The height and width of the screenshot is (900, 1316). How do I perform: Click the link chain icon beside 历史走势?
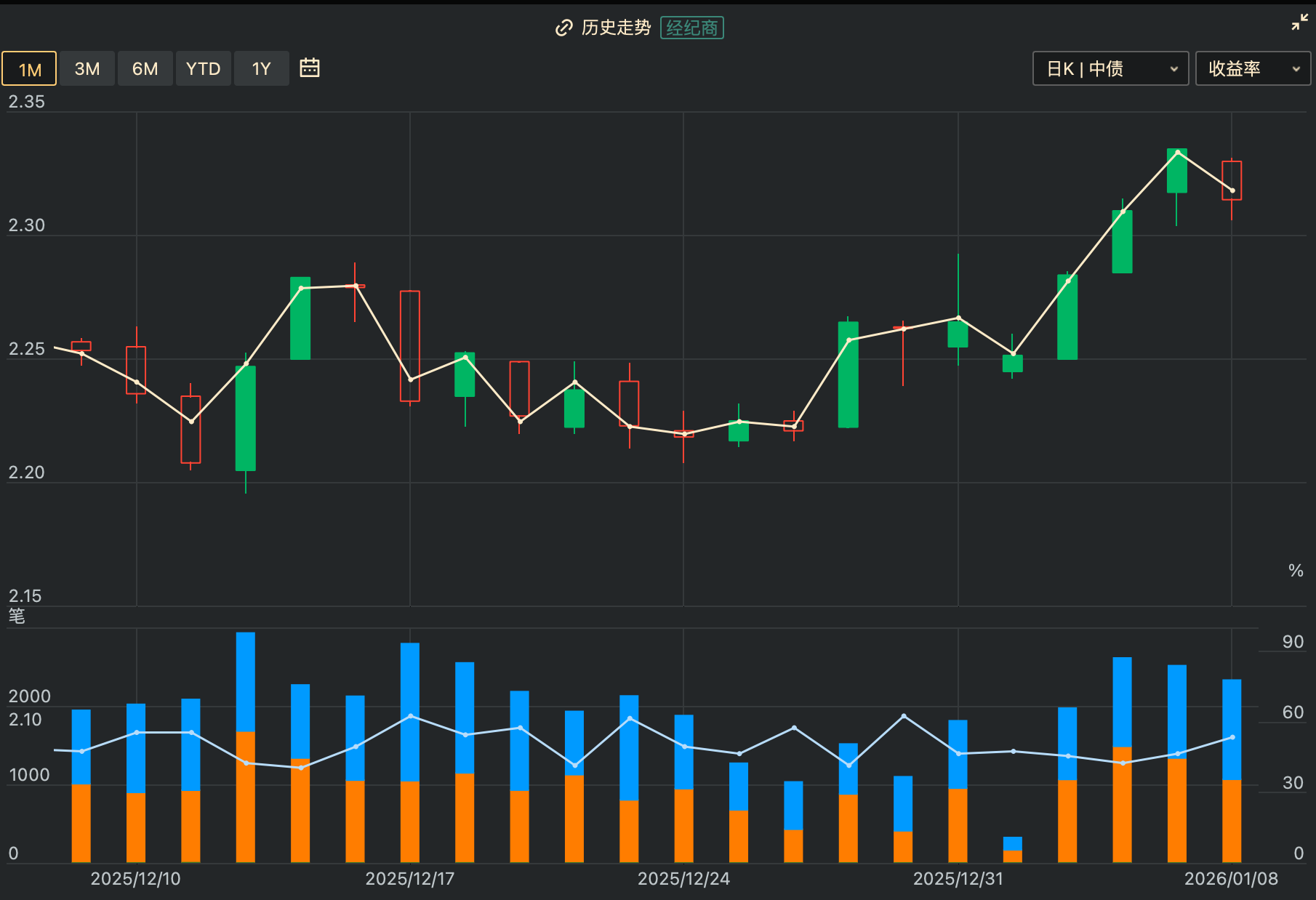coord(563,28)
